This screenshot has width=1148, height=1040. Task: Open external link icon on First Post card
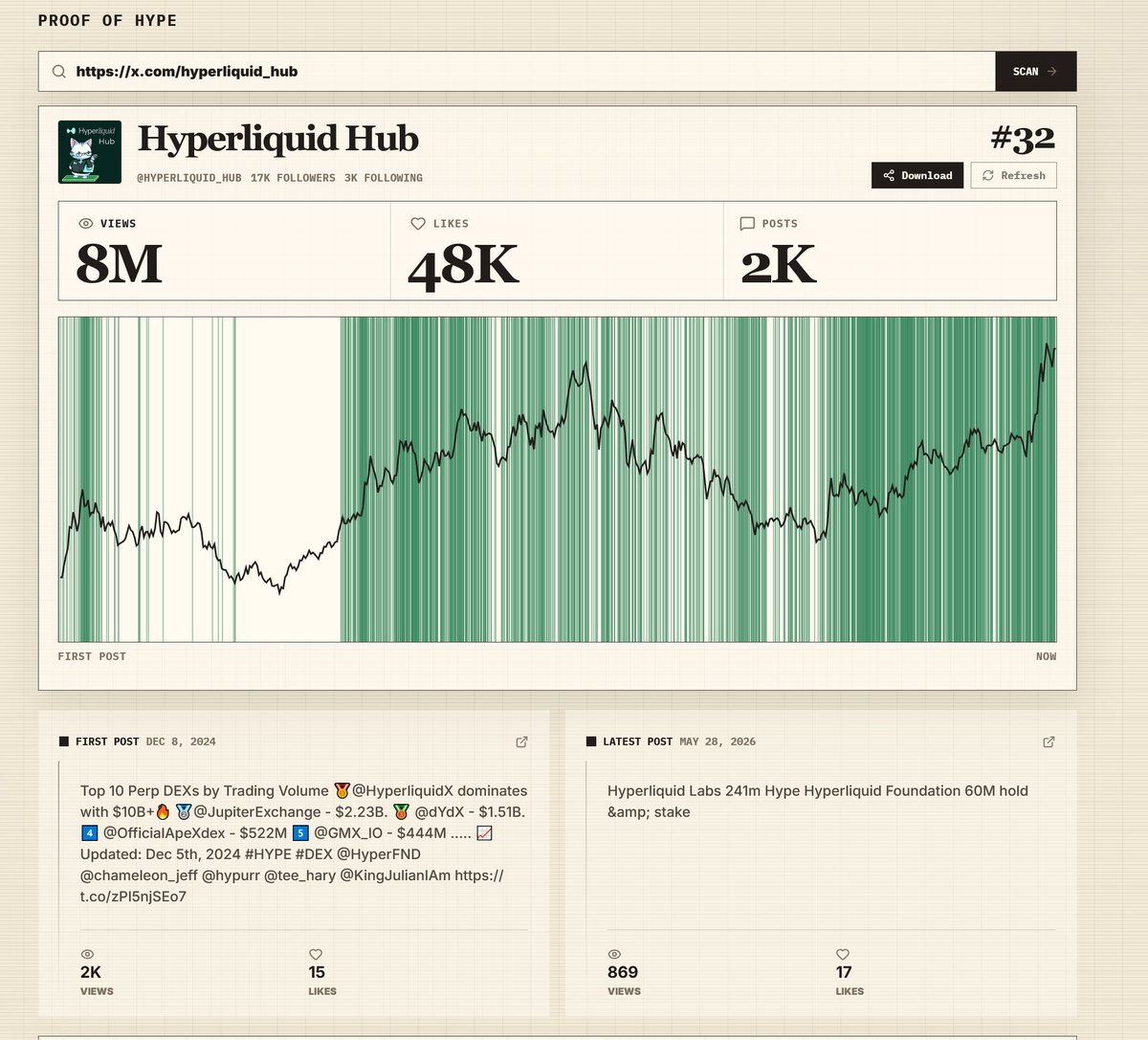point(521,741)
